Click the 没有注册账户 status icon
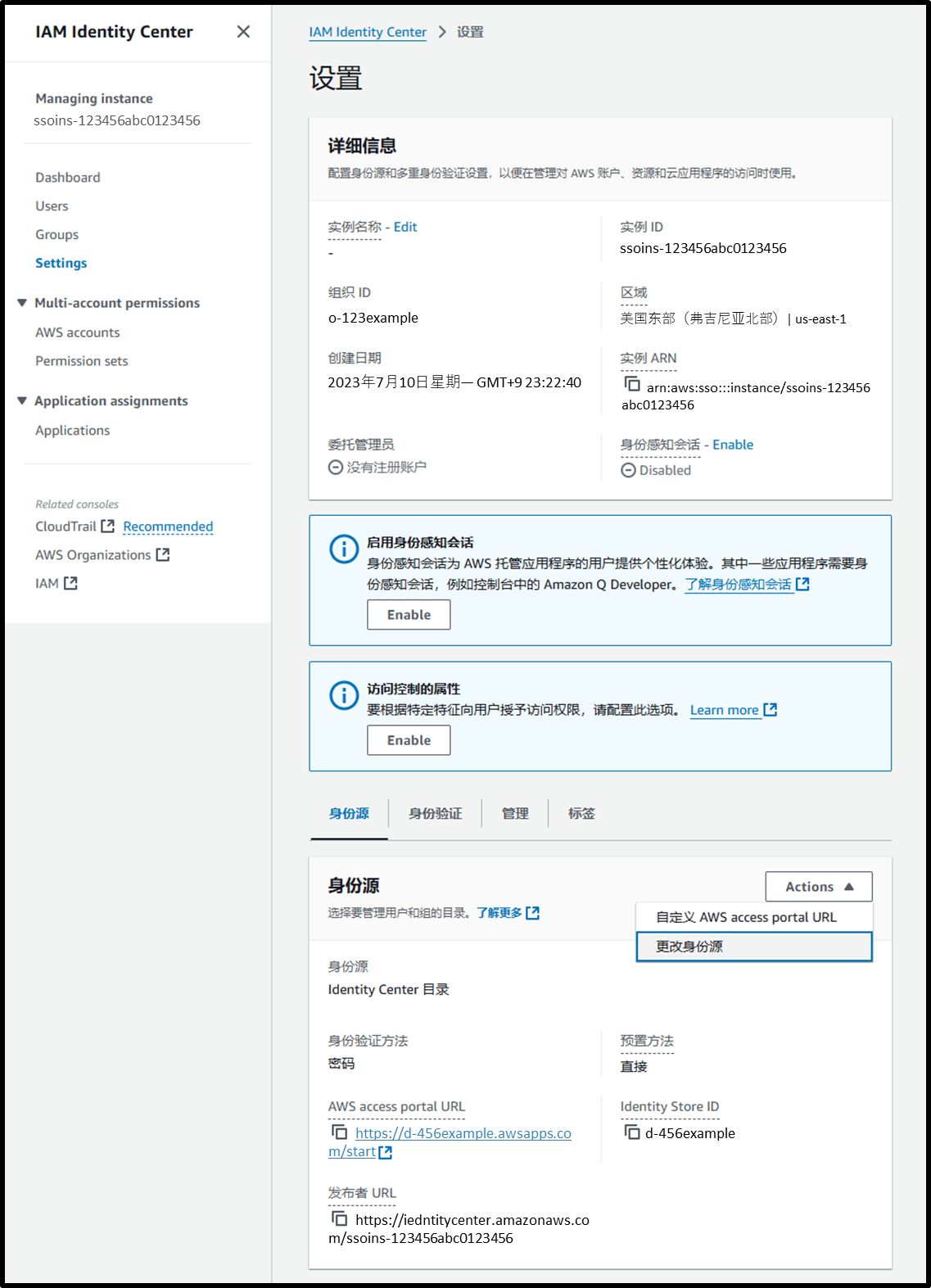Screen dimensions: 931x1288 (x=336, y=467)
